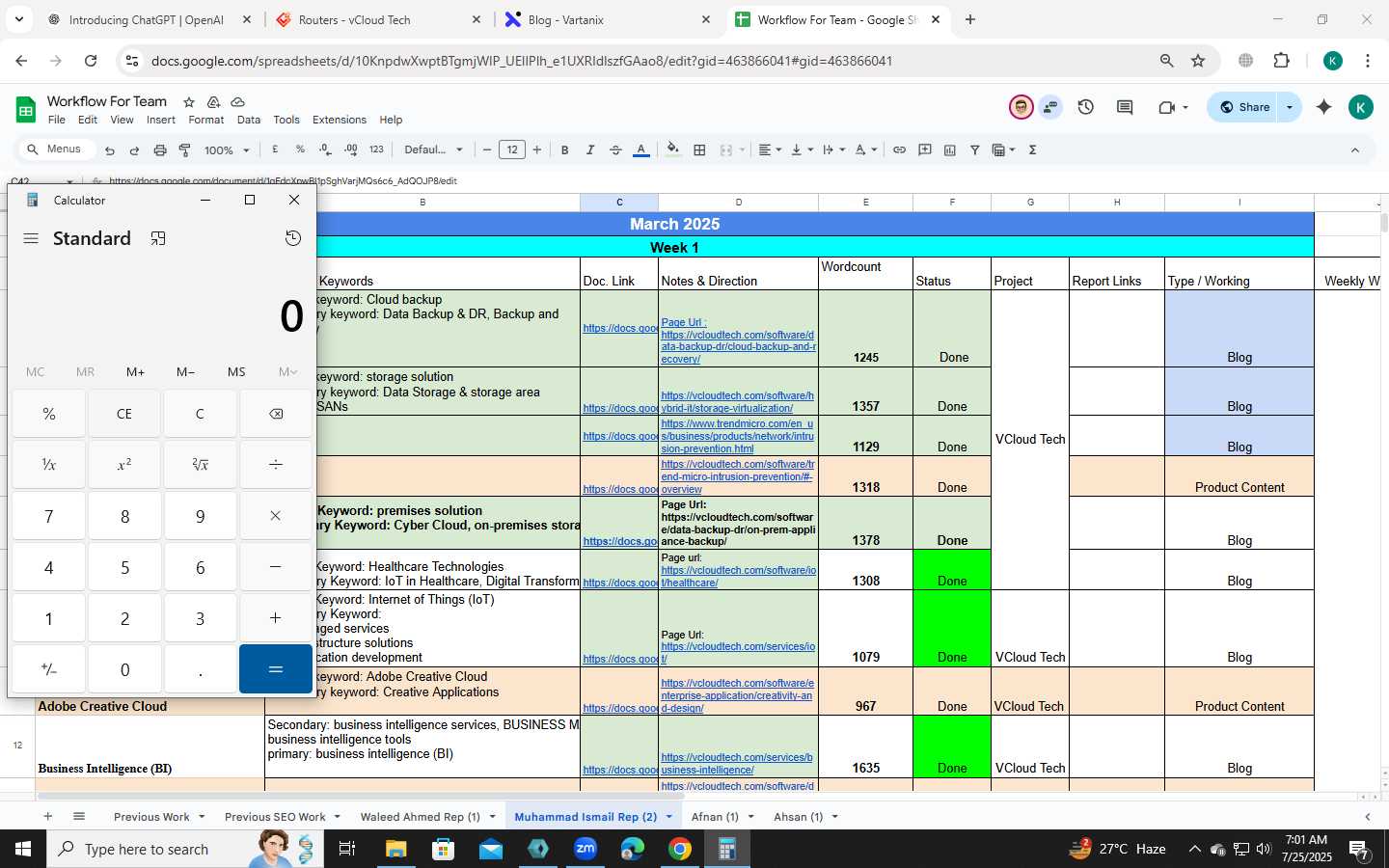Format as currency with the pound icon
The image size is (1389, 868).
click(x=276, y=149)
